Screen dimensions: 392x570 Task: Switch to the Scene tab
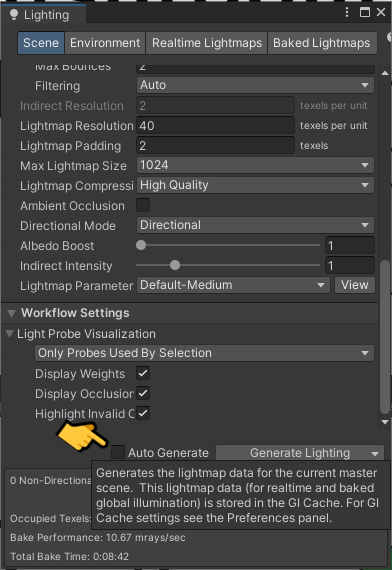pos(41,43)
